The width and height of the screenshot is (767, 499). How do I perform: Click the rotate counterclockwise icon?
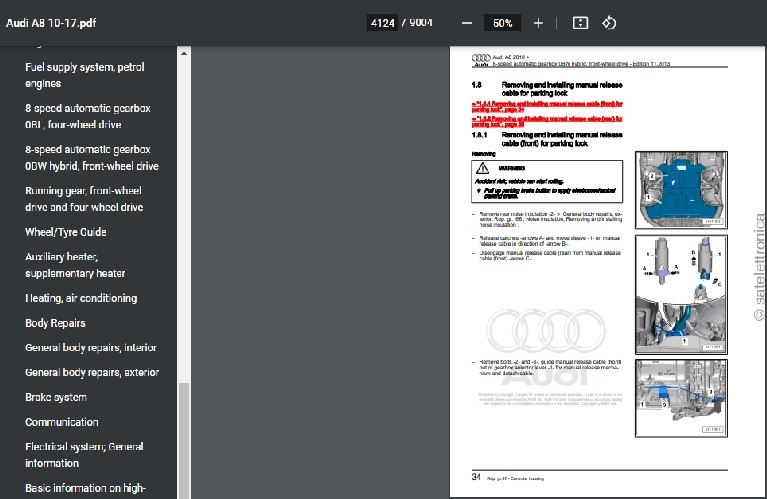(x=609, y=23)
